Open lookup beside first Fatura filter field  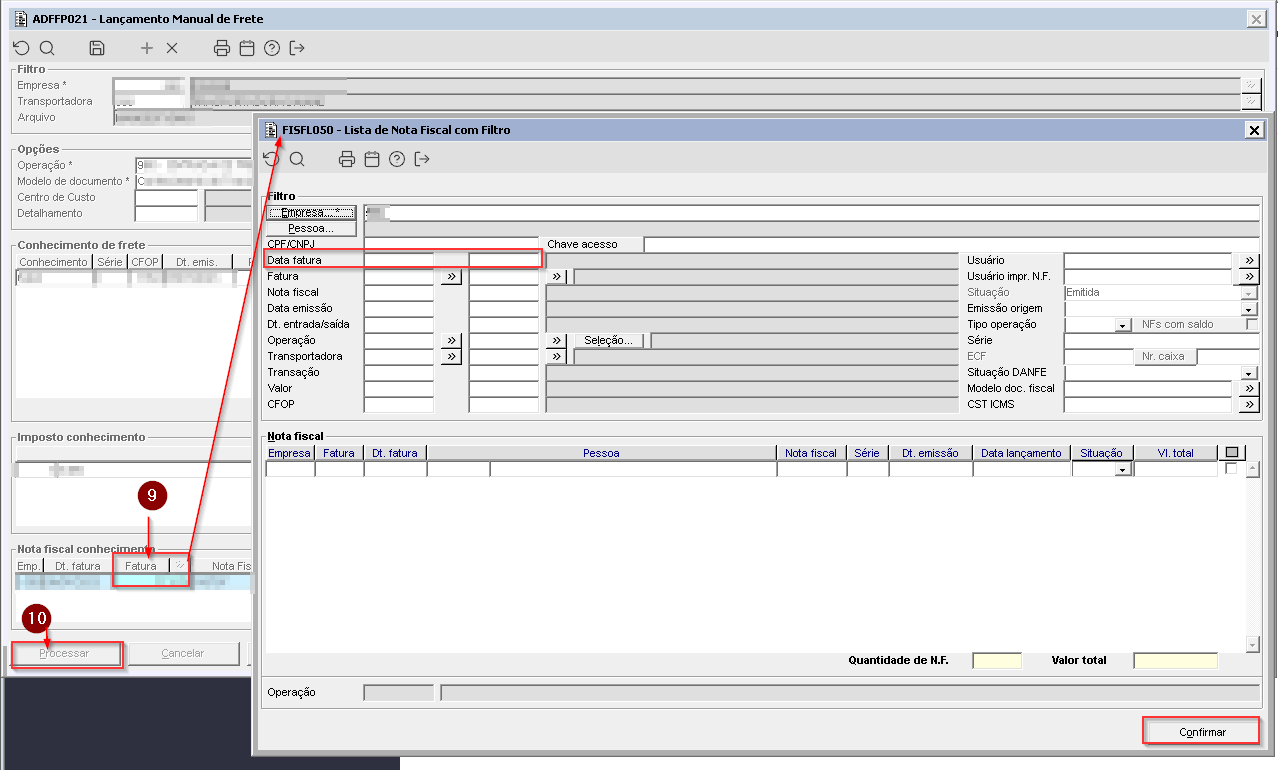click(x=451, y=276)
